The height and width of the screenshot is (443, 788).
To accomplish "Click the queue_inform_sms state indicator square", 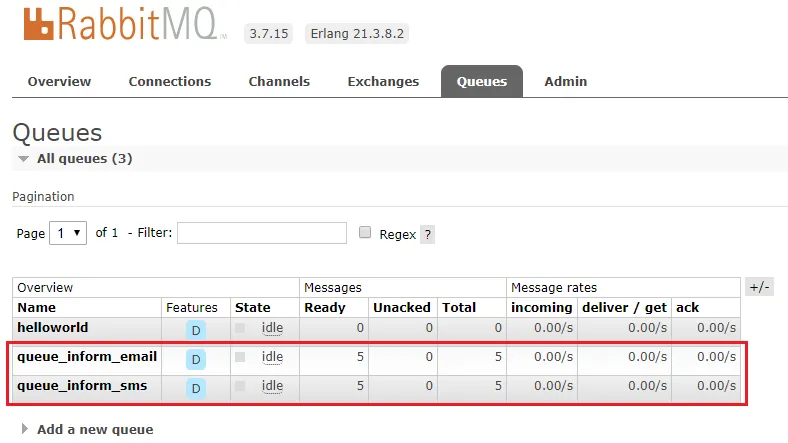I will click(240, 387).
